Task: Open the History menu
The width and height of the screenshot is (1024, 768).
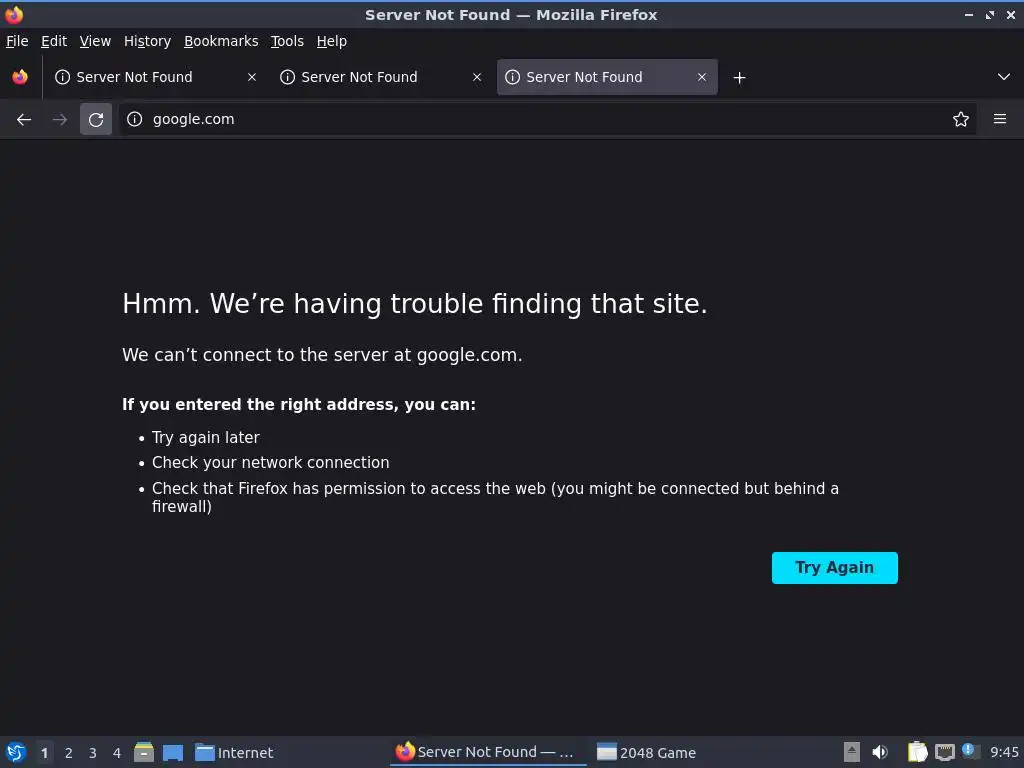Action: click(x=148, y=41)
